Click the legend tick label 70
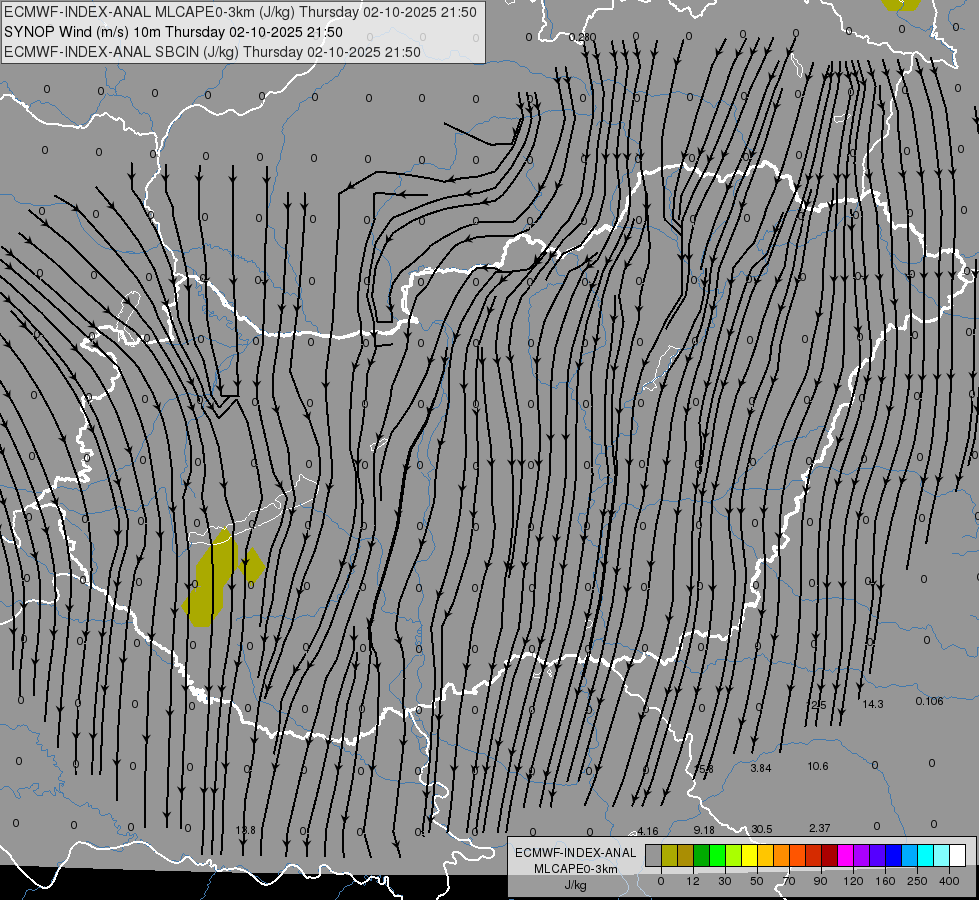979x900 pixels. tap(789, 881)
